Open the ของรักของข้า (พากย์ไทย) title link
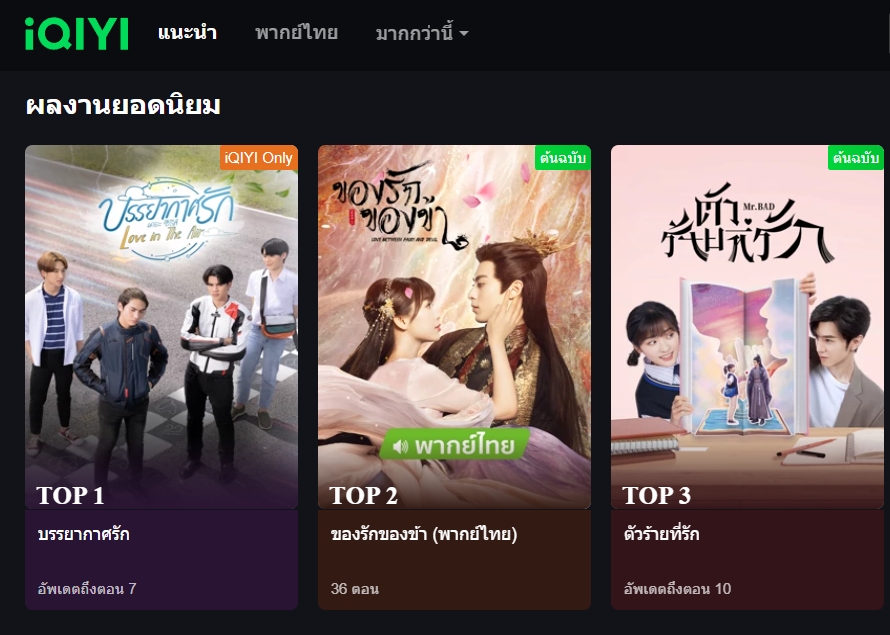 click(x=424, y=534)
